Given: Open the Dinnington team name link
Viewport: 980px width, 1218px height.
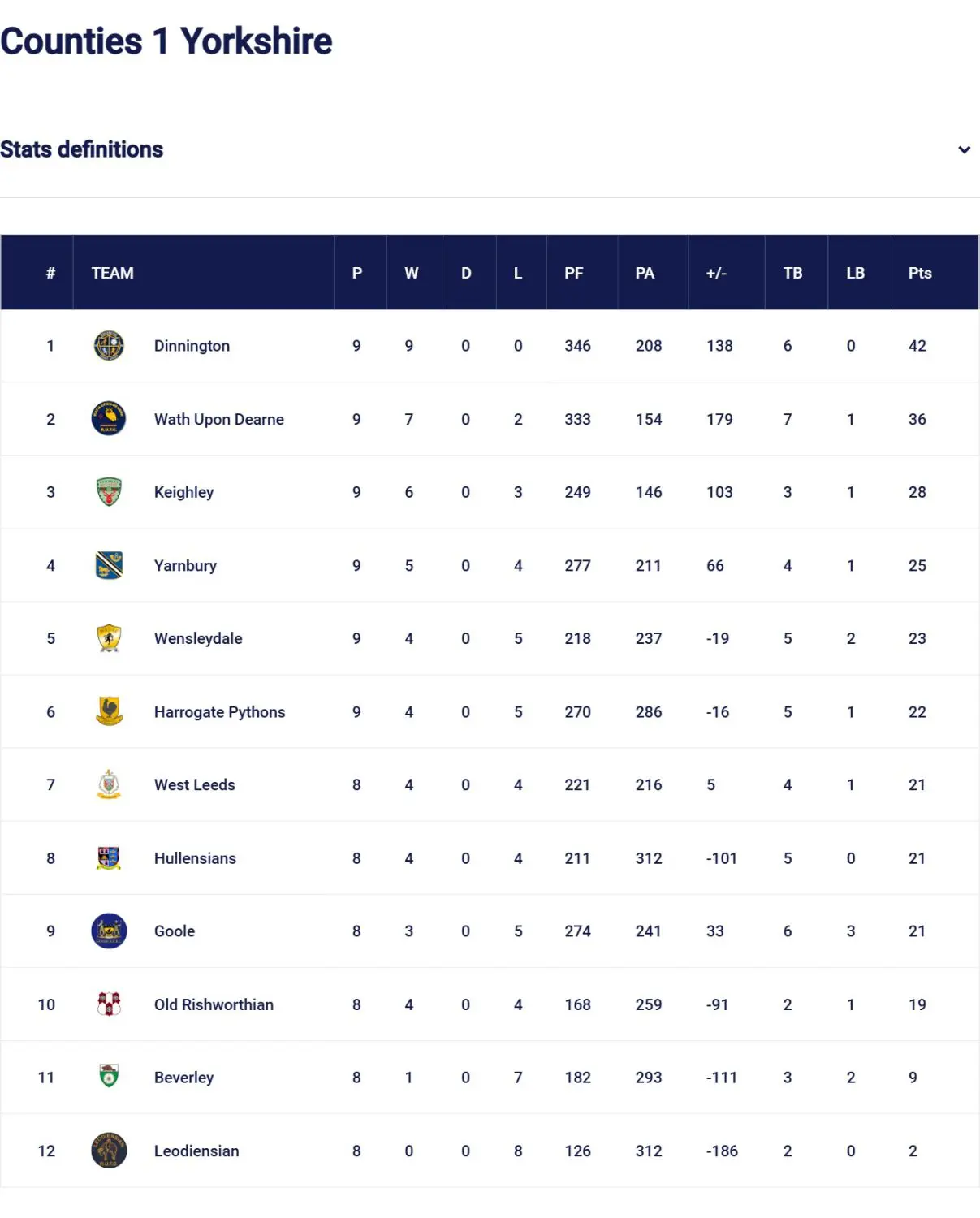Looking at the screenshot, I should point(192,346).
